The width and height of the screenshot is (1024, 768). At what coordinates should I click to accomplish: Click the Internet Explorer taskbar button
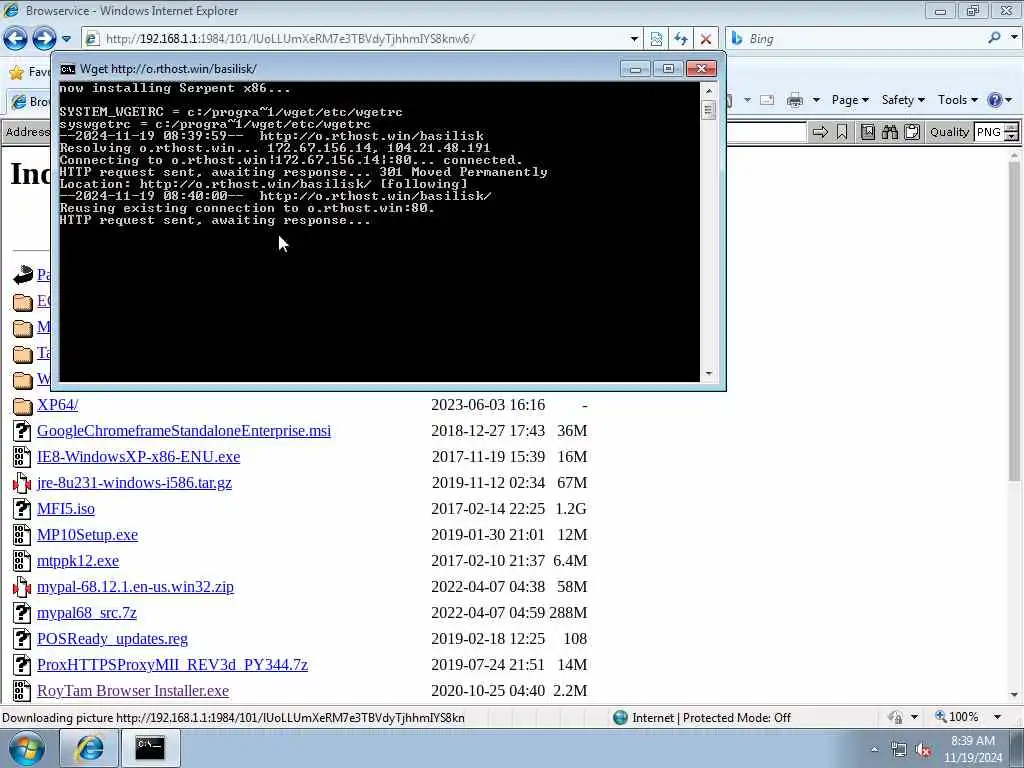tap(89, 748)
